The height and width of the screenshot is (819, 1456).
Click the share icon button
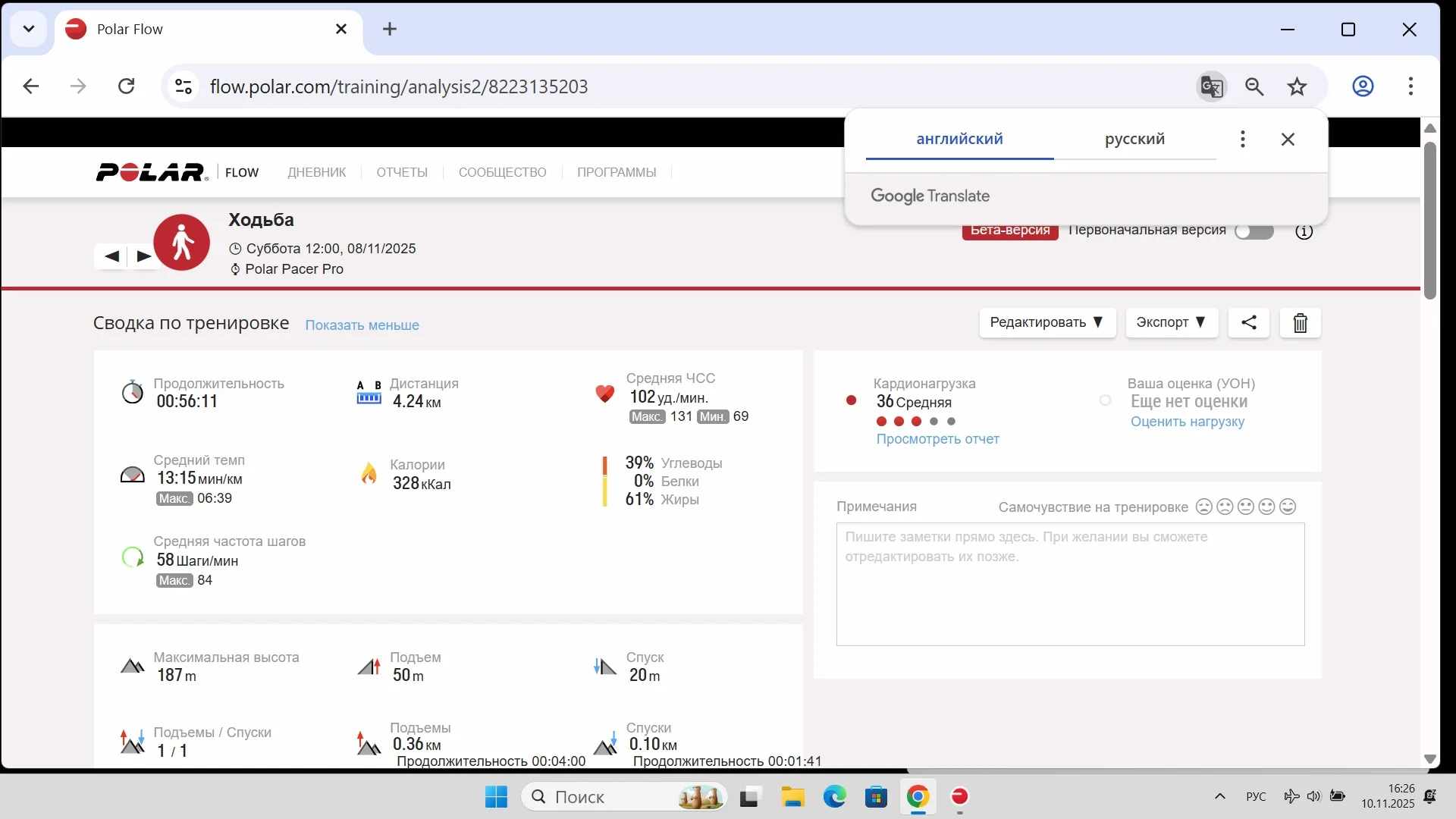click(1248, 322)
